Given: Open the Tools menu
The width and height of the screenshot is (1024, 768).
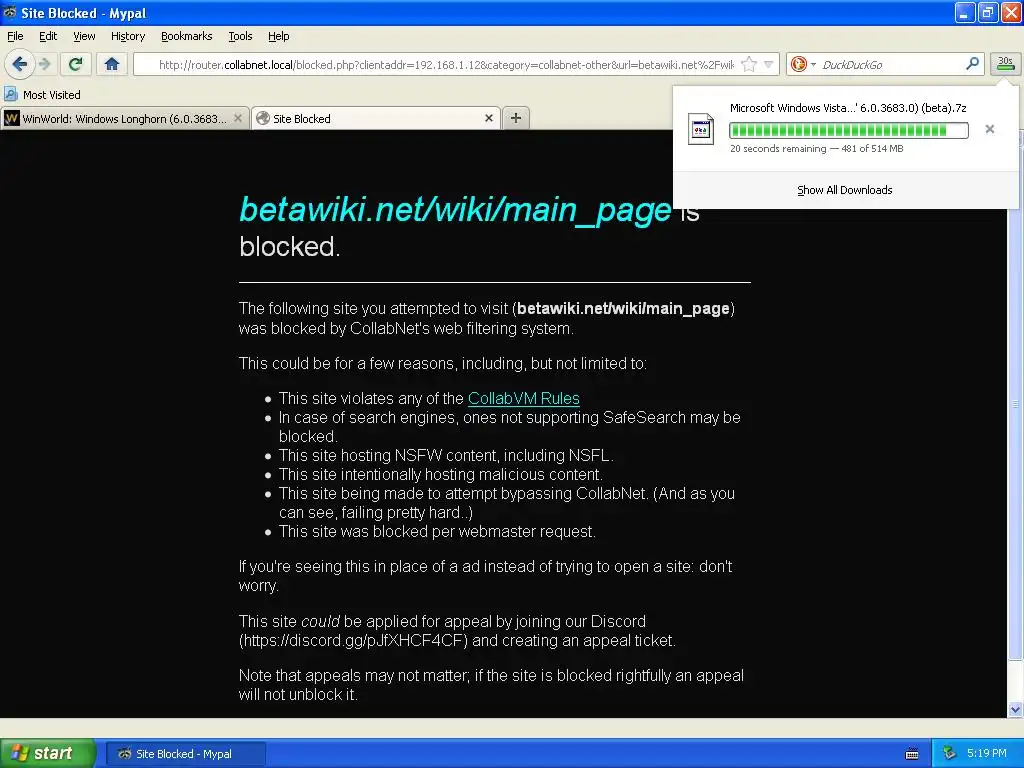Looking at the screenshot, I should 240,36.
